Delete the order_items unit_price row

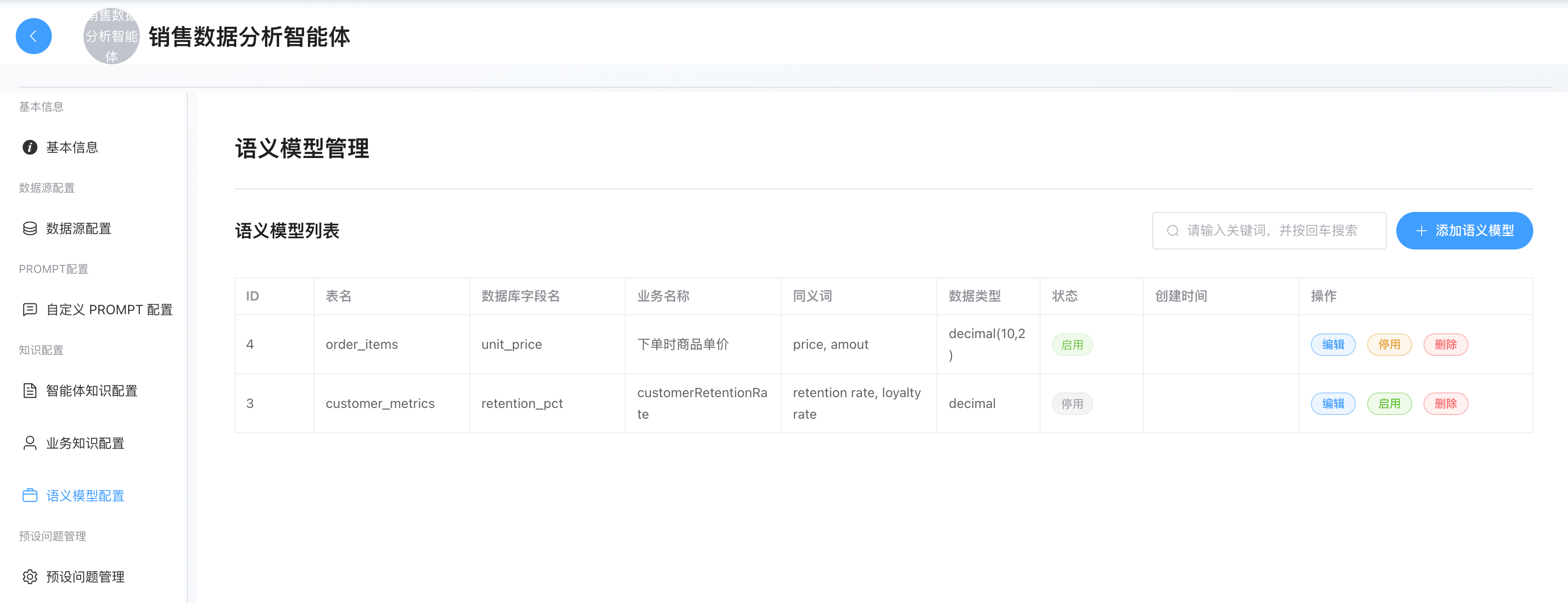[1445, 344]
